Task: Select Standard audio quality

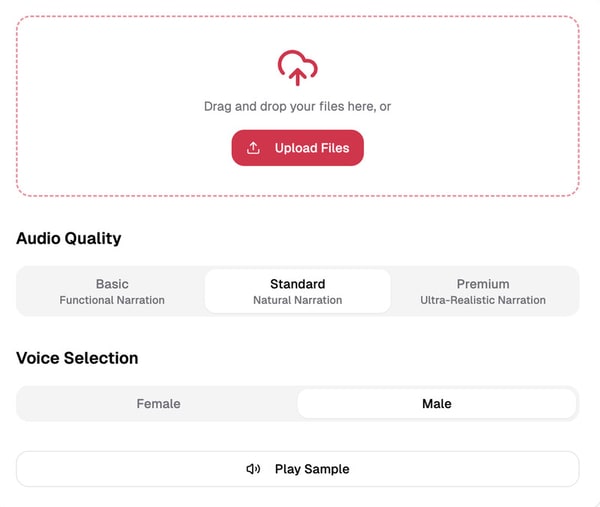Action: coord(297,291)
